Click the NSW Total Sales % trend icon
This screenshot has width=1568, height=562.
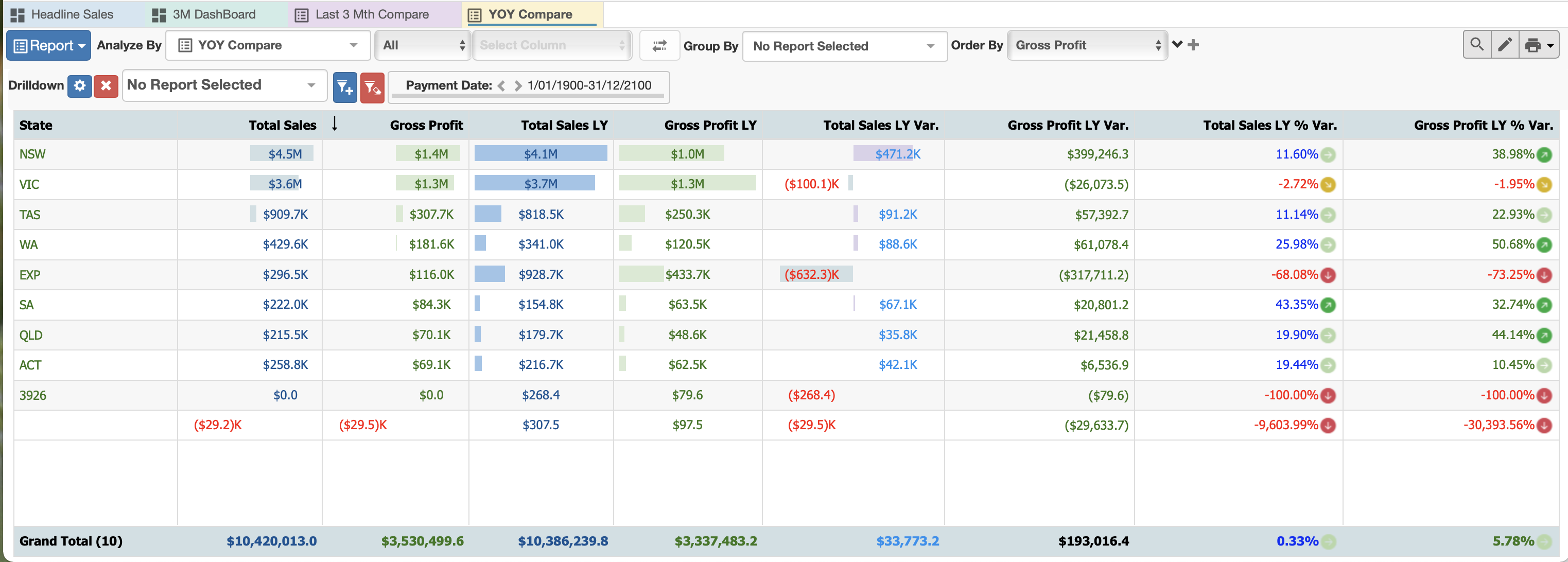[x=1328, y=154]
